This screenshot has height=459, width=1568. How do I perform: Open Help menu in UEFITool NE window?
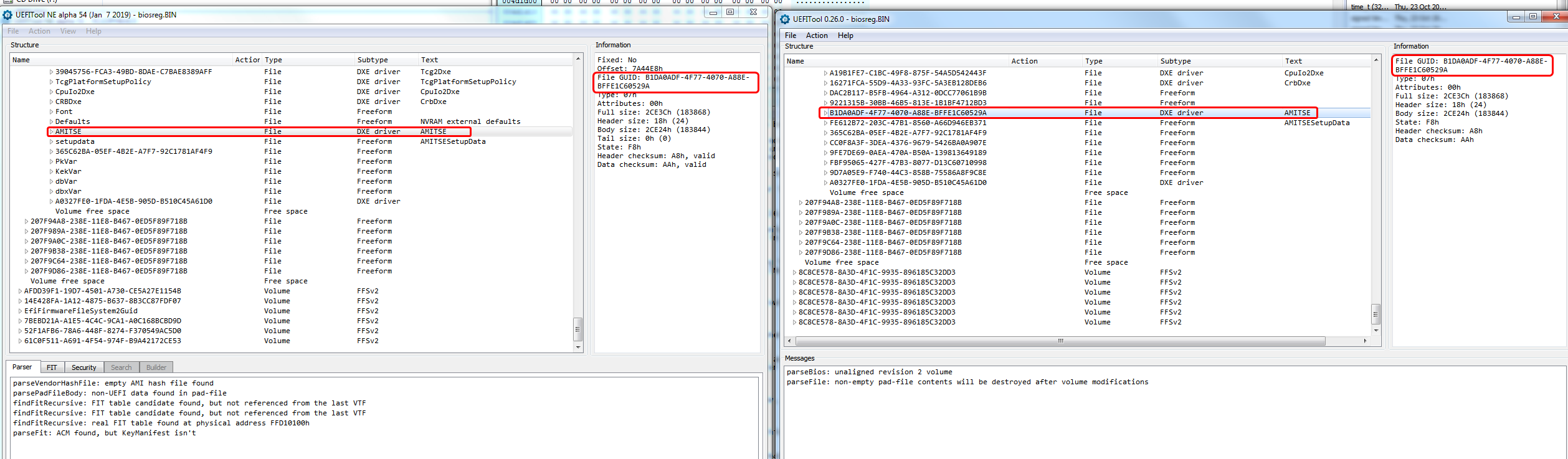93,31
